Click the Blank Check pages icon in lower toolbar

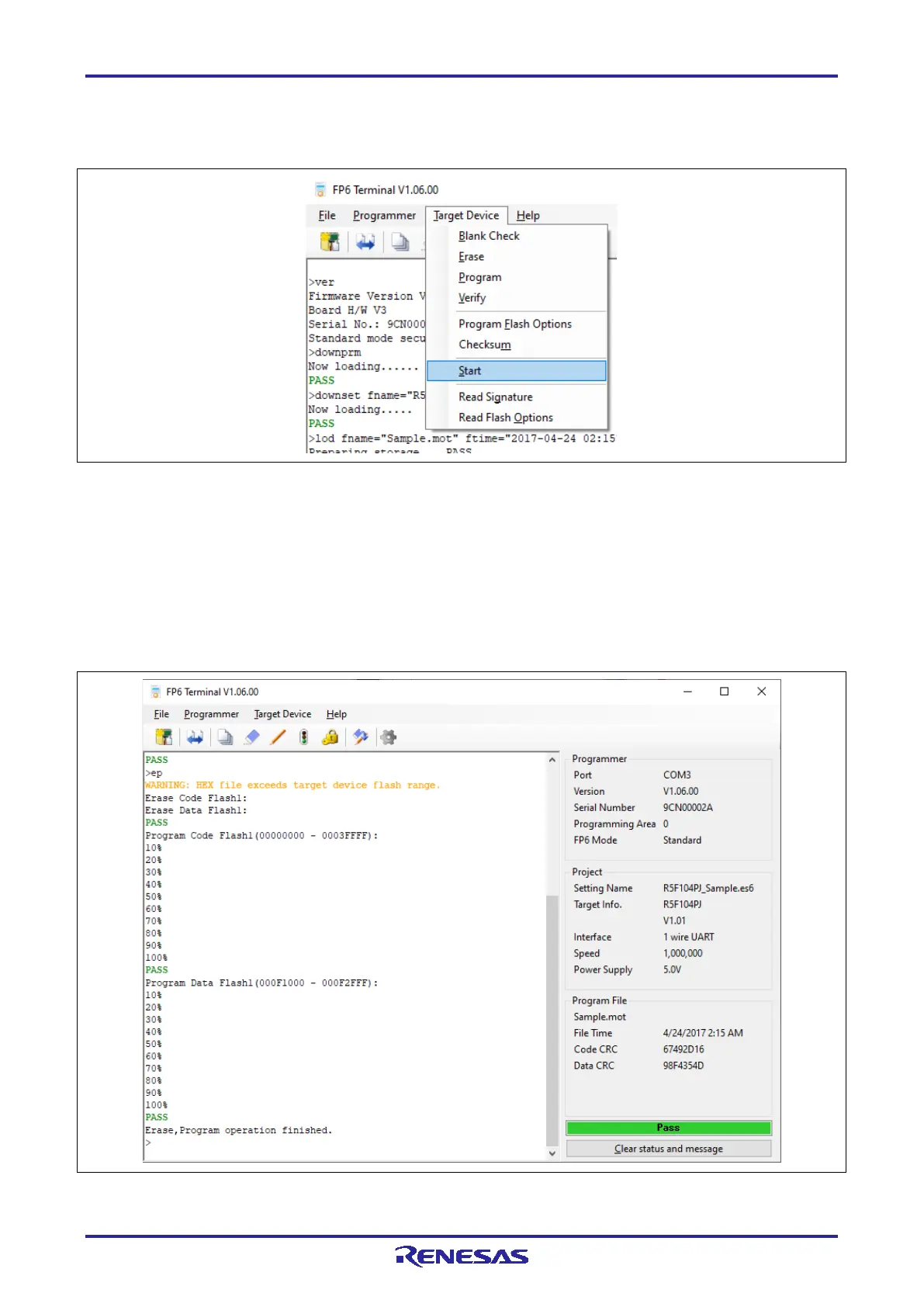[x=225, y=737]
